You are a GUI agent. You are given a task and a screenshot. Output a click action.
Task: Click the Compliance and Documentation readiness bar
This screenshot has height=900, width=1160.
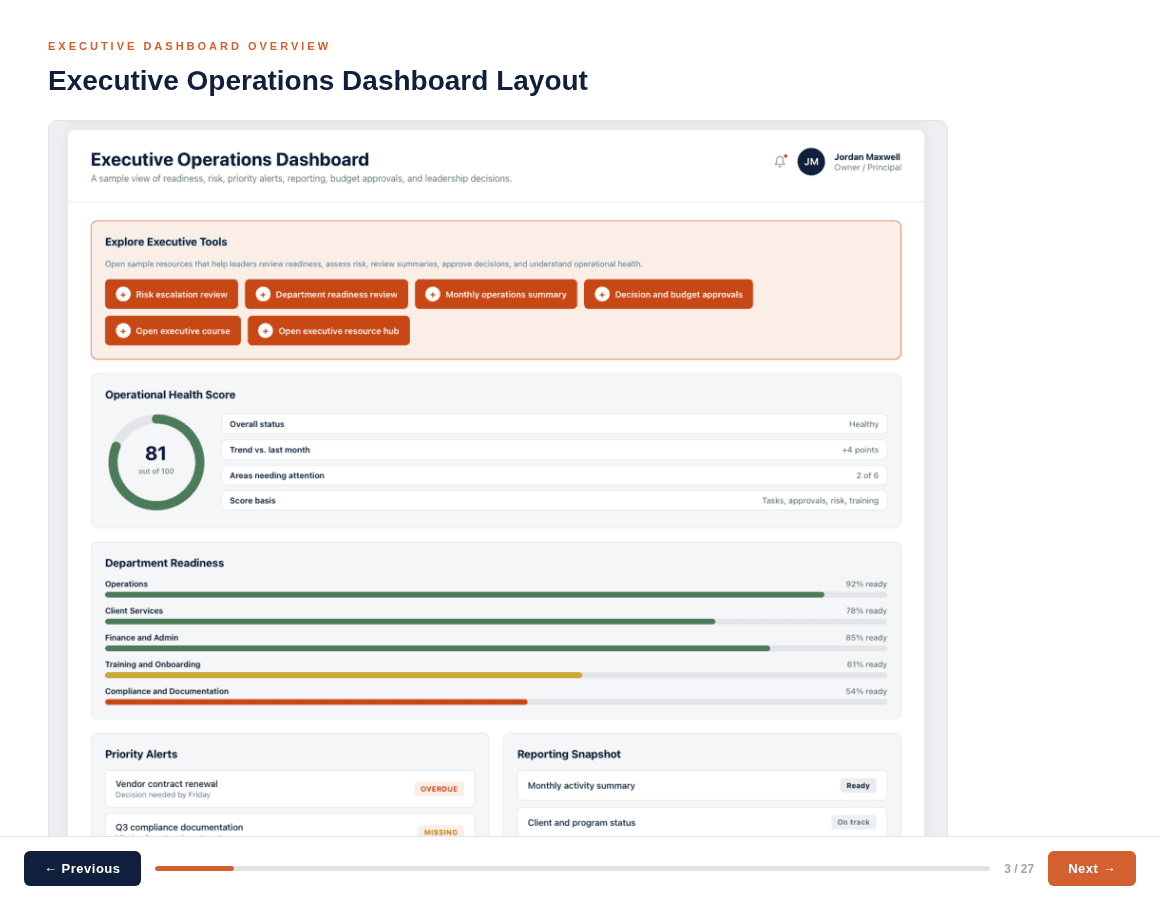pos(496,702)
